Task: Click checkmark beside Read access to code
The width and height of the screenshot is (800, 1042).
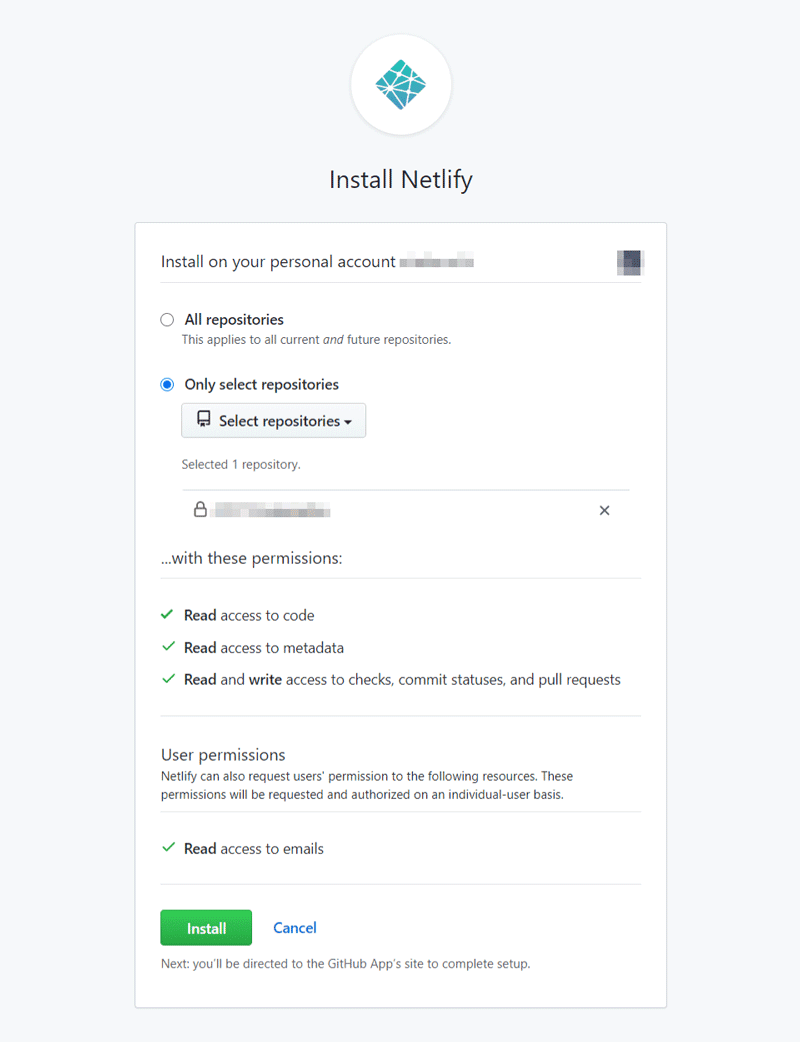Action: pyautogui.click(x=167, y=615)
